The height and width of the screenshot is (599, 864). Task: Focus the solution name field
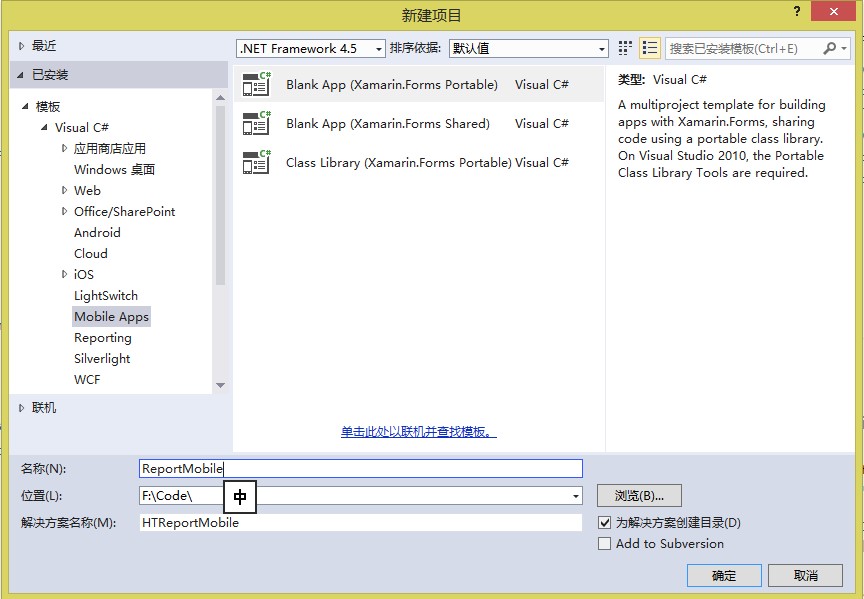coord(361,522)
